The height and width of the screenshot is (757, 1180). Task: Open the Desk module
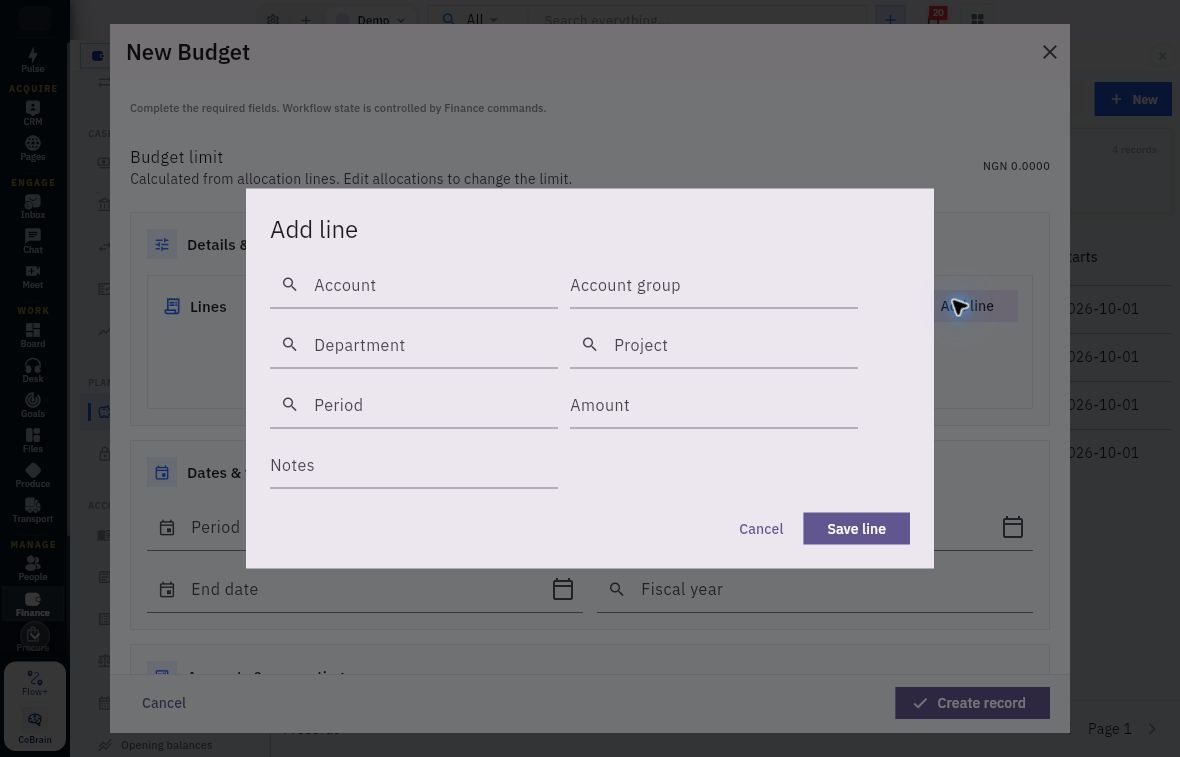point(32,370)
